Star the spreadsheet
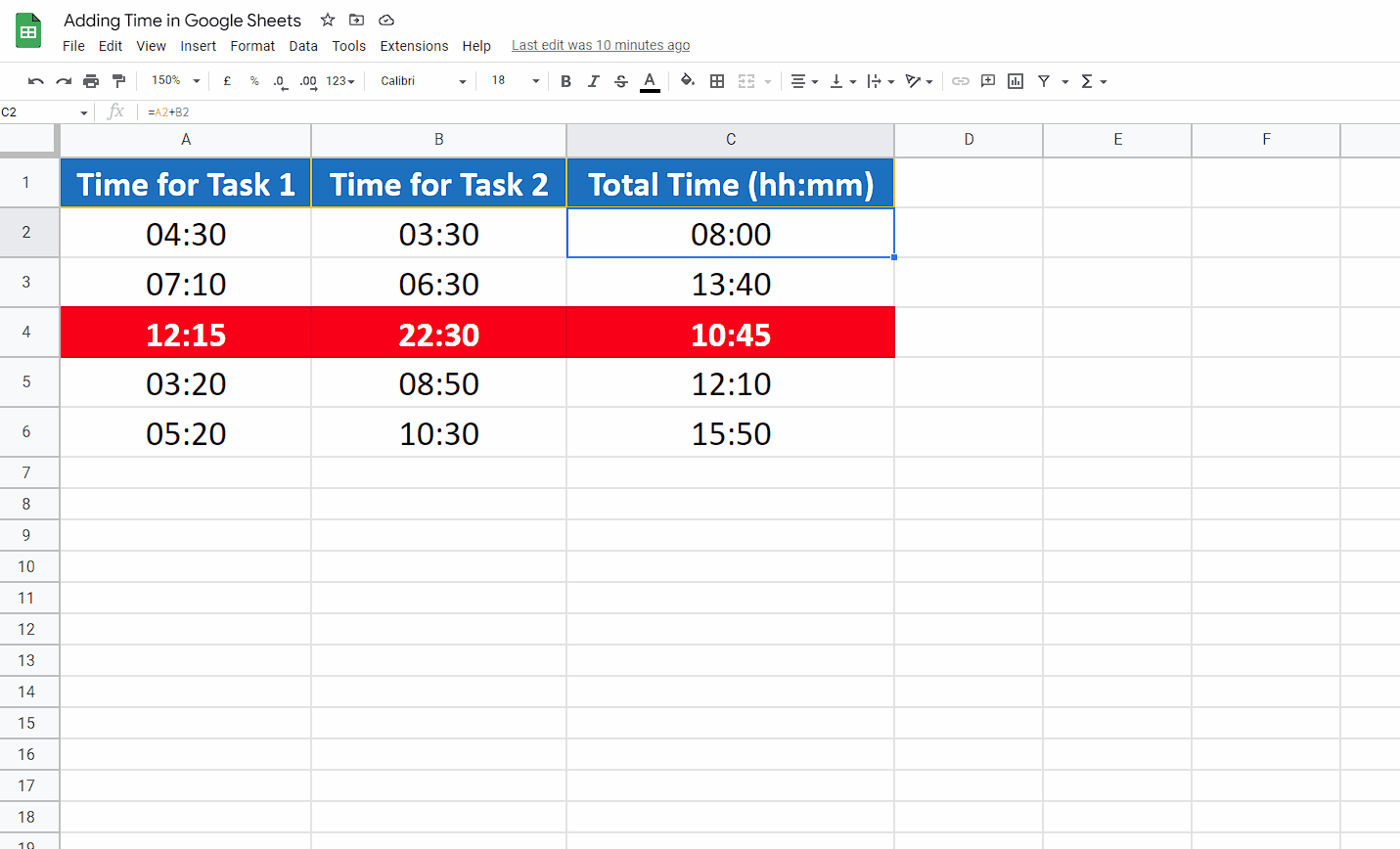This screenshot has width=1400, height=849. point(327,20)
